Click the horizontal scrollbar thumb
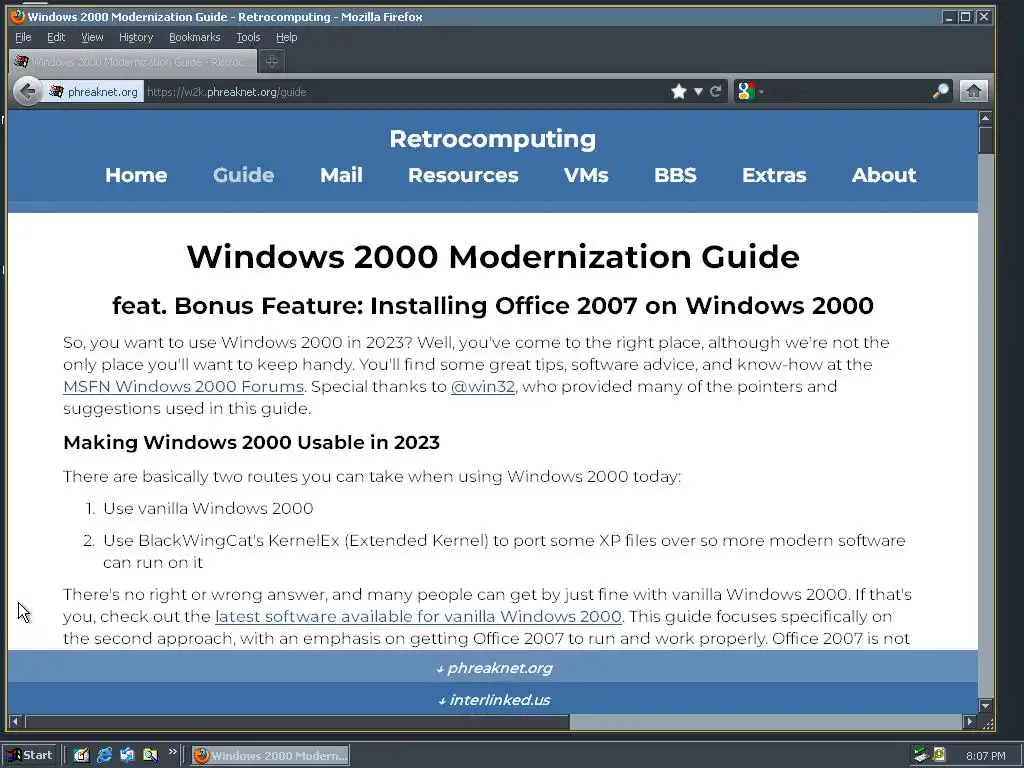 point(297,722)
